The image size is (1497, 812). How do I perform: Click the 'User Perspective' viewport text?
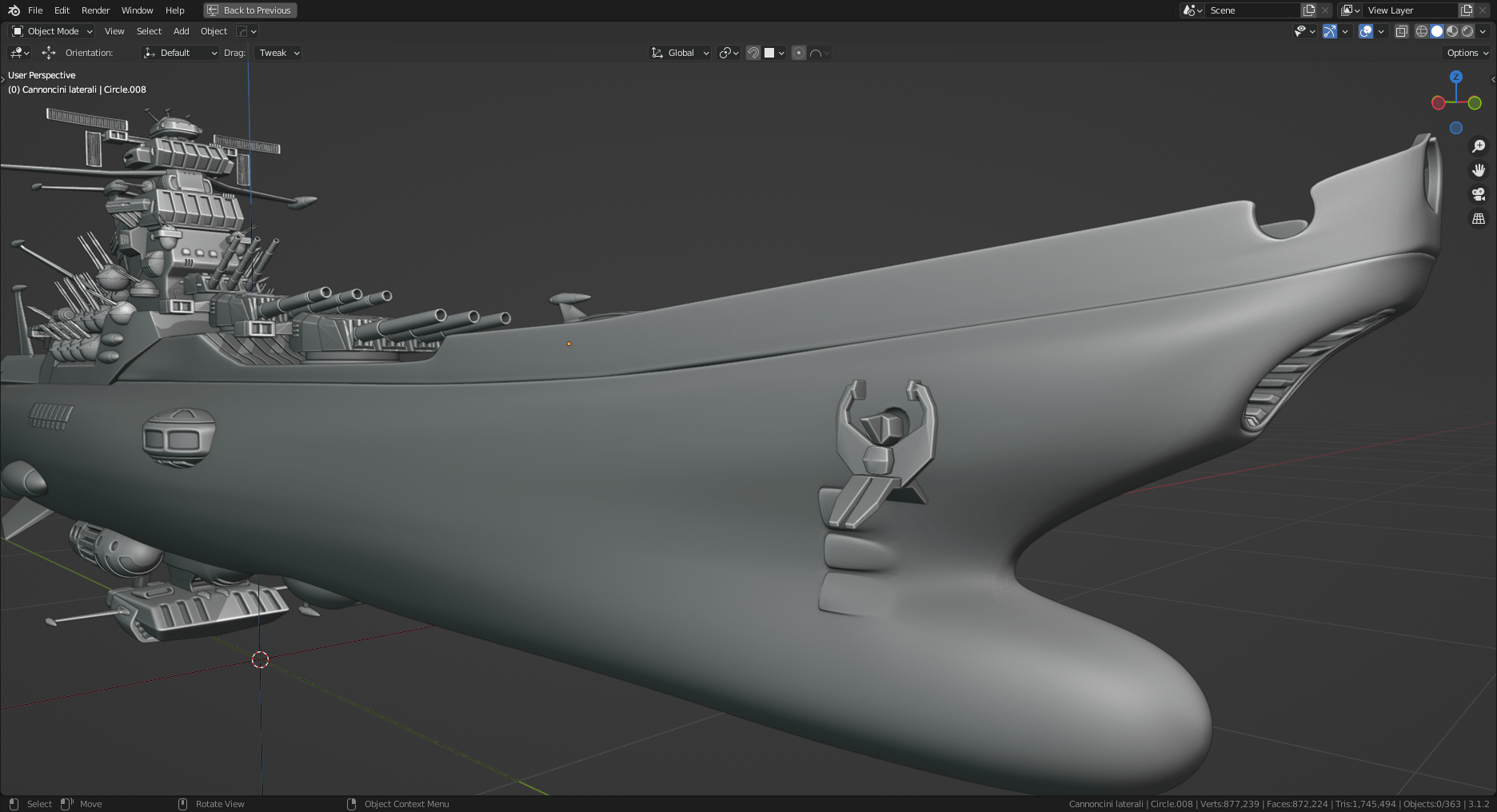[x=42, y=75]
